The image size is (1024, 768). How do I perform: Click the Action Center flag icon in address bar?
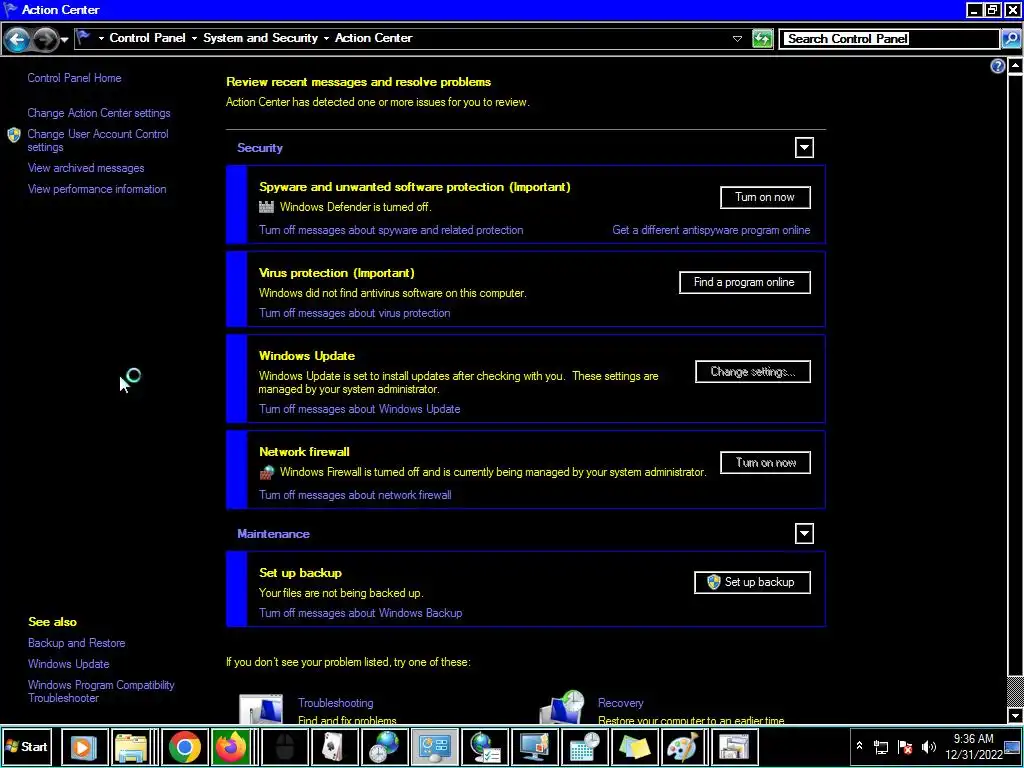tap(84, 38)
